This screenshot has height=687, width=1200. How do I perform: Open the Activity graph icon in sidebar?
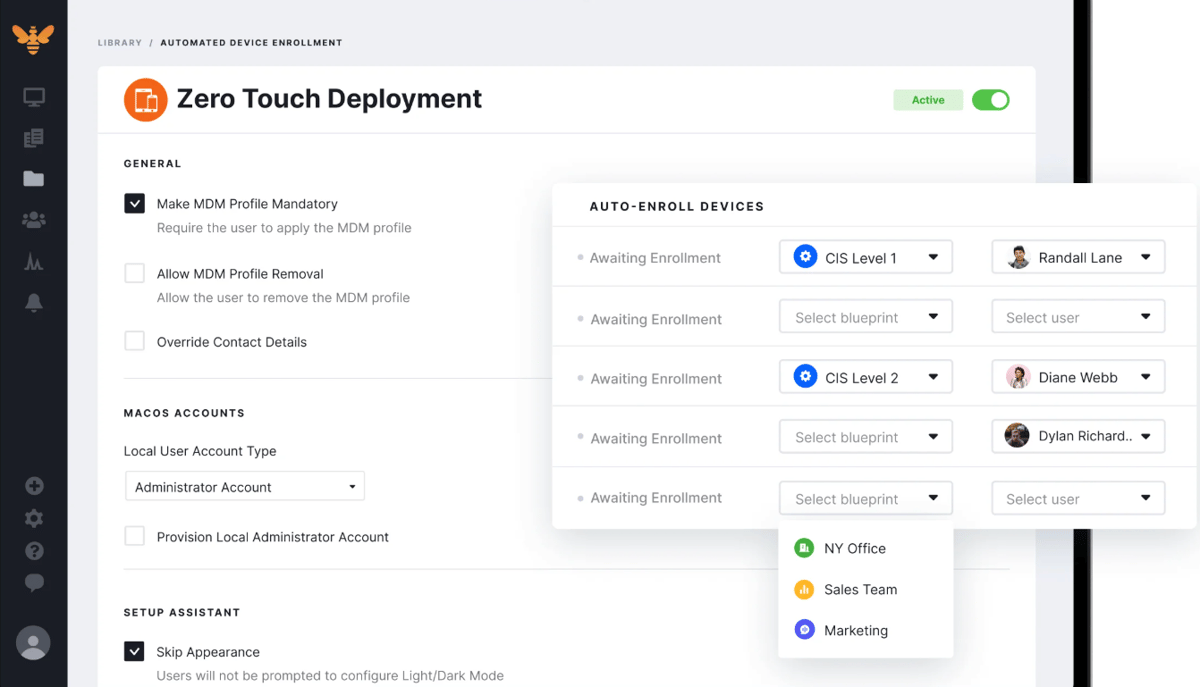[x=34, y=262]
